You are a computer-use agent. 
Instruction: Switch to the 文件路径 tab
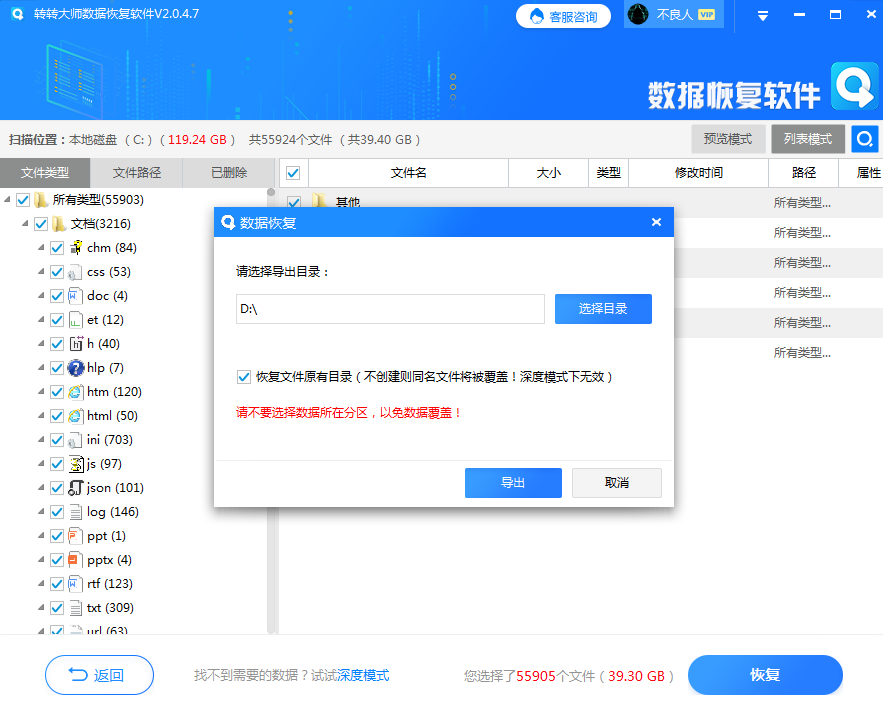[139, 172]
